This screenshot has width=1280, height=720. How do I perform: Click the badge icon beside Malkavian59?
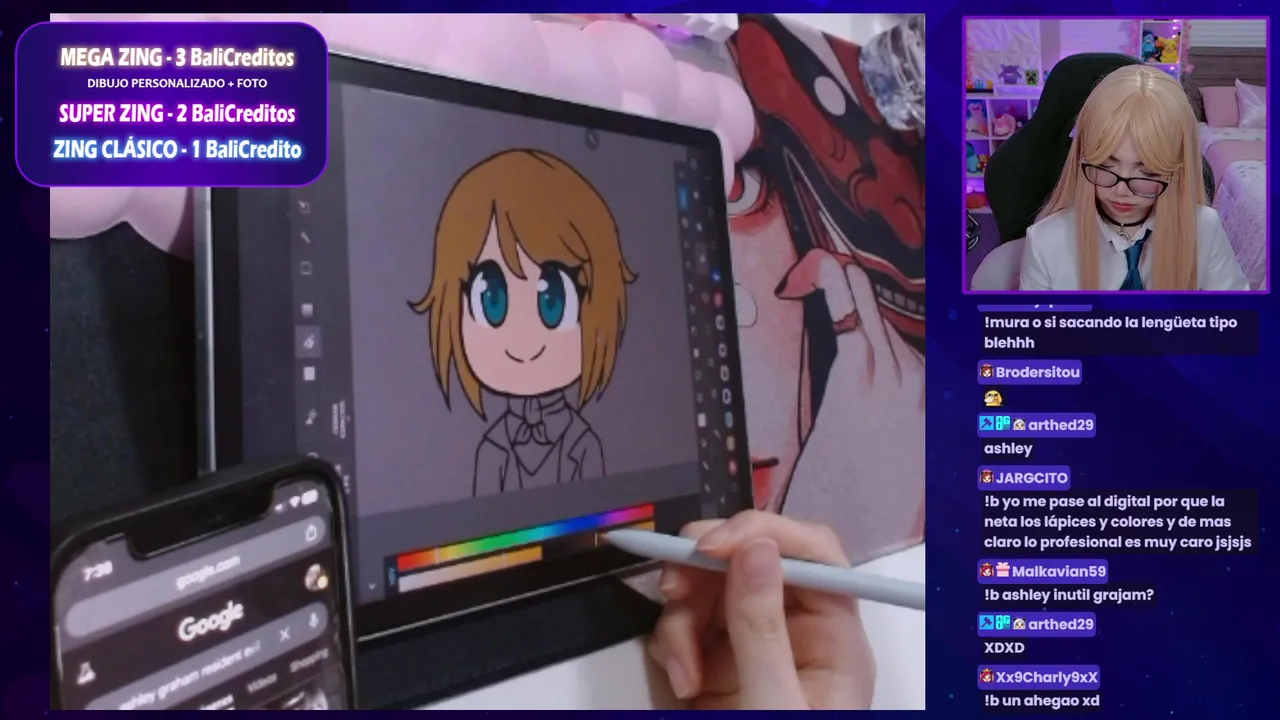point(1002,571)
